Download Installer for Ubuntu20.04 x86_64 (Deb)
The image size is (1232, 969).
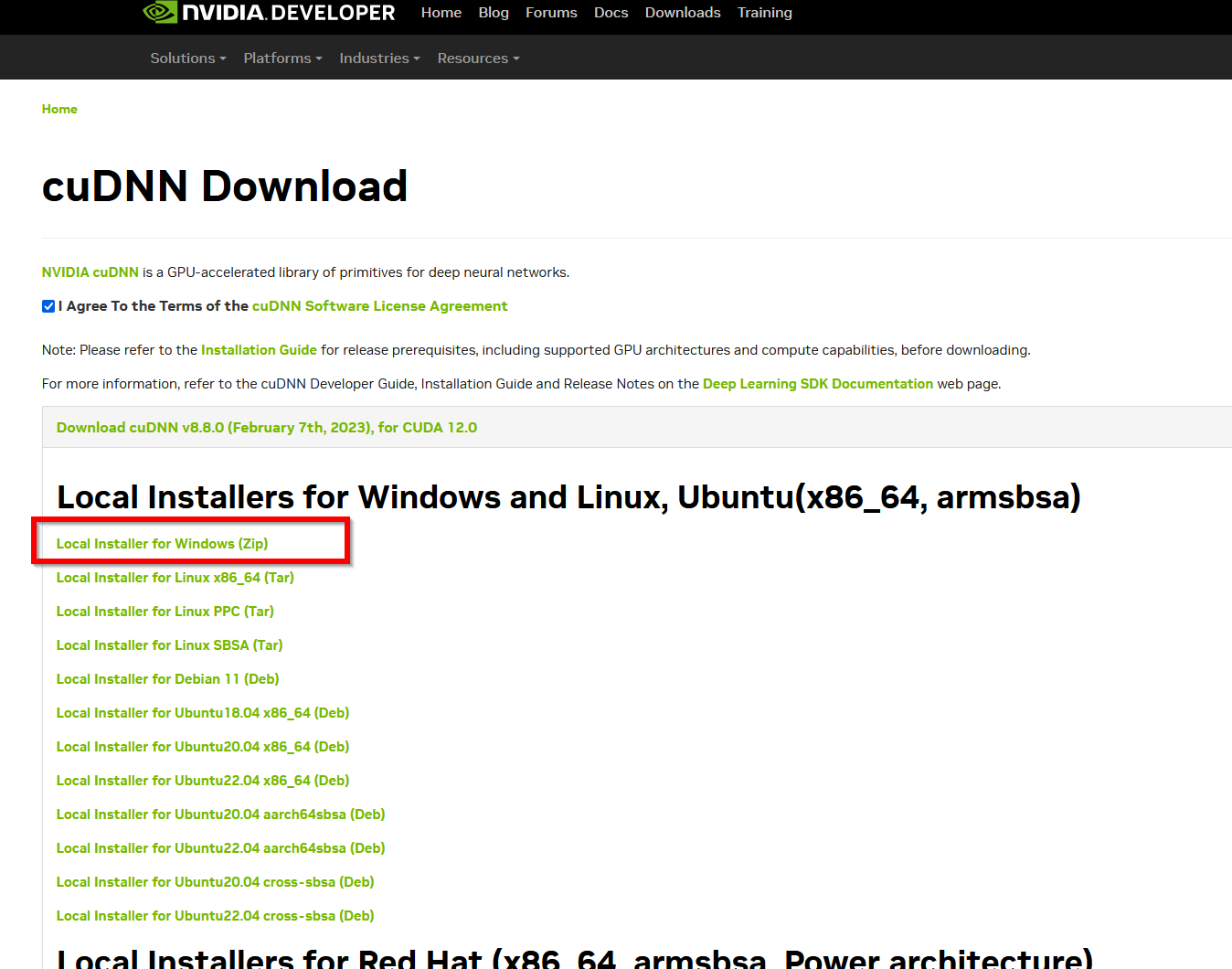coord(203,747)
